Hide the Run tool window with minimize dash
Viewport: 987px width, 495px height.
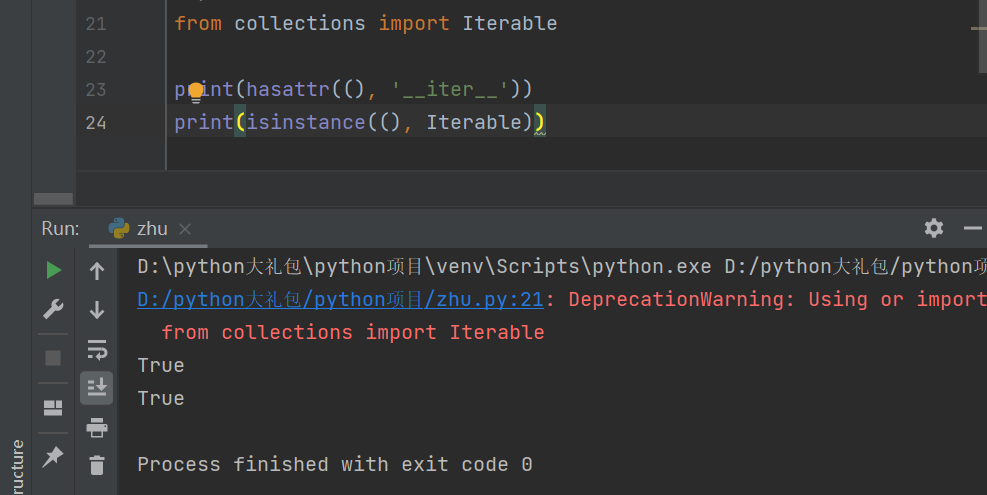972,228
